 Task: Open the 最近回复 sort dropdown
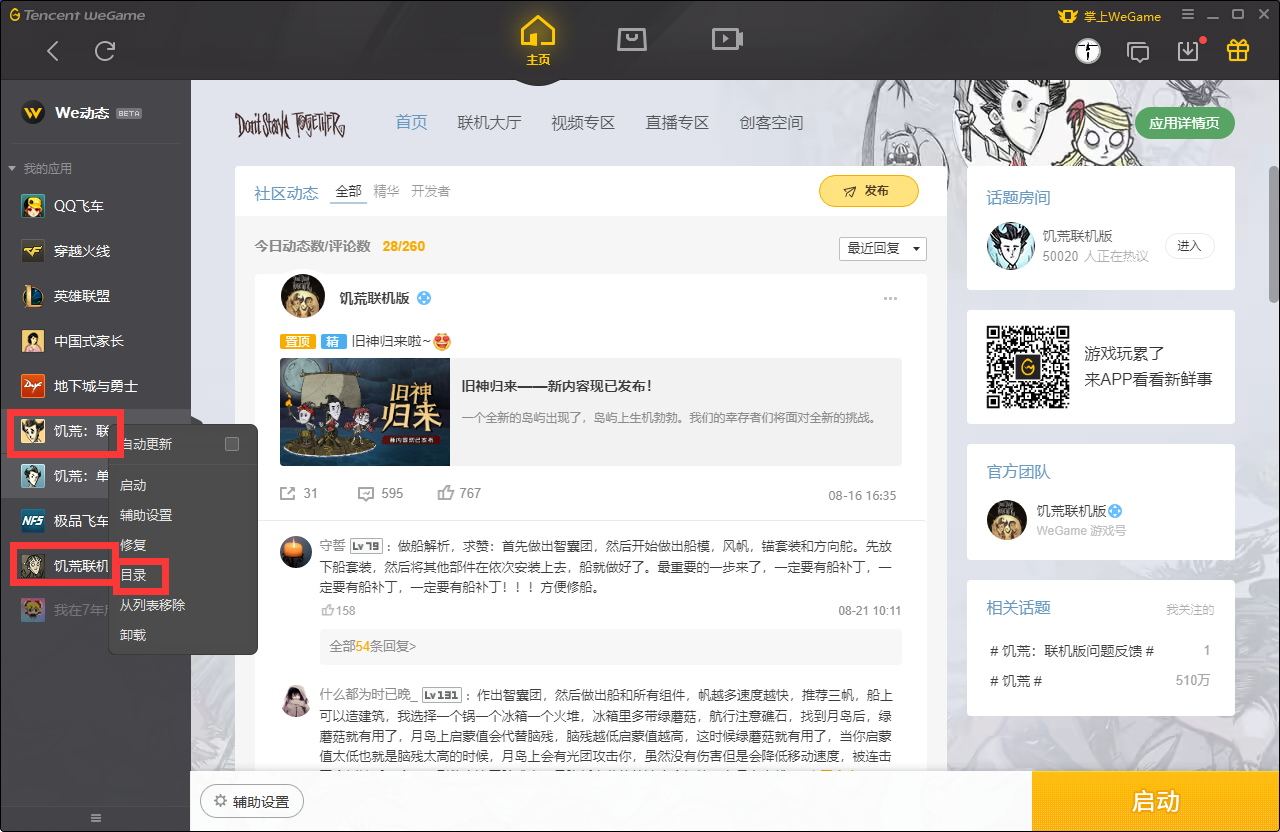pyautogui.click(x=882, y=248)
